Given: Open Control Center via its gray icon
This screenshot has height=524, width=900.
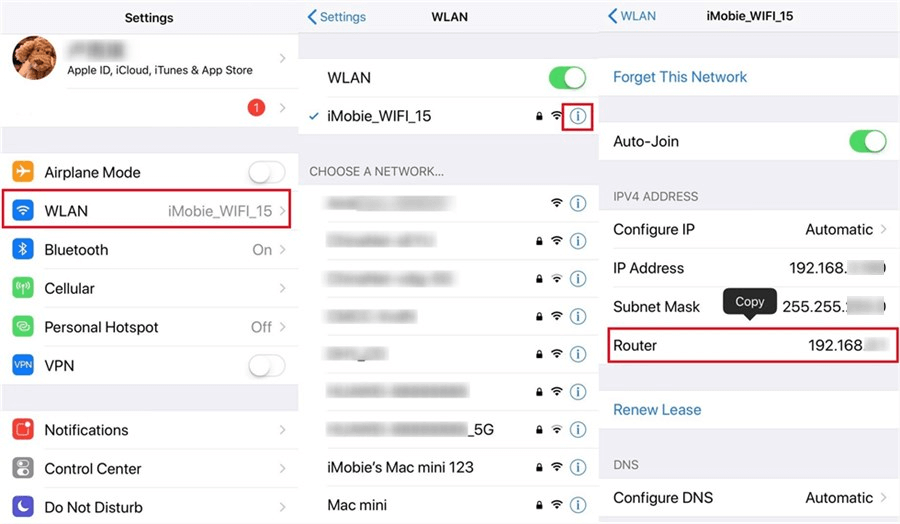Looking at the screenshot, I should coord(23,468).
